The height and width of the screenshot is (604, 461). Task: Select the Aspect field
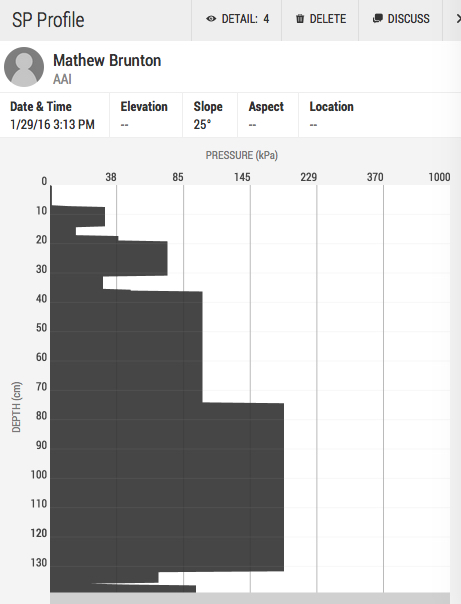pos(268,115)
